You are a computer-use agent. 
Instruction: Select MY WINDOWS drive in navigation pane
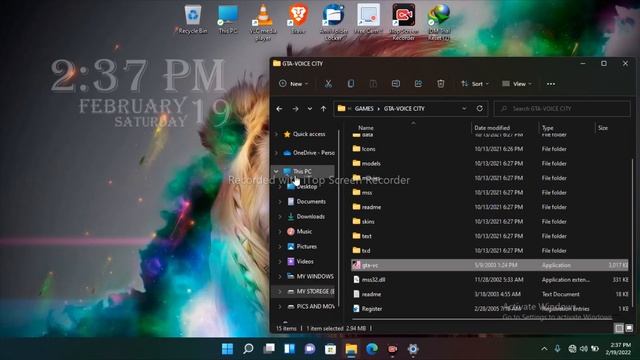pos(310,276)
